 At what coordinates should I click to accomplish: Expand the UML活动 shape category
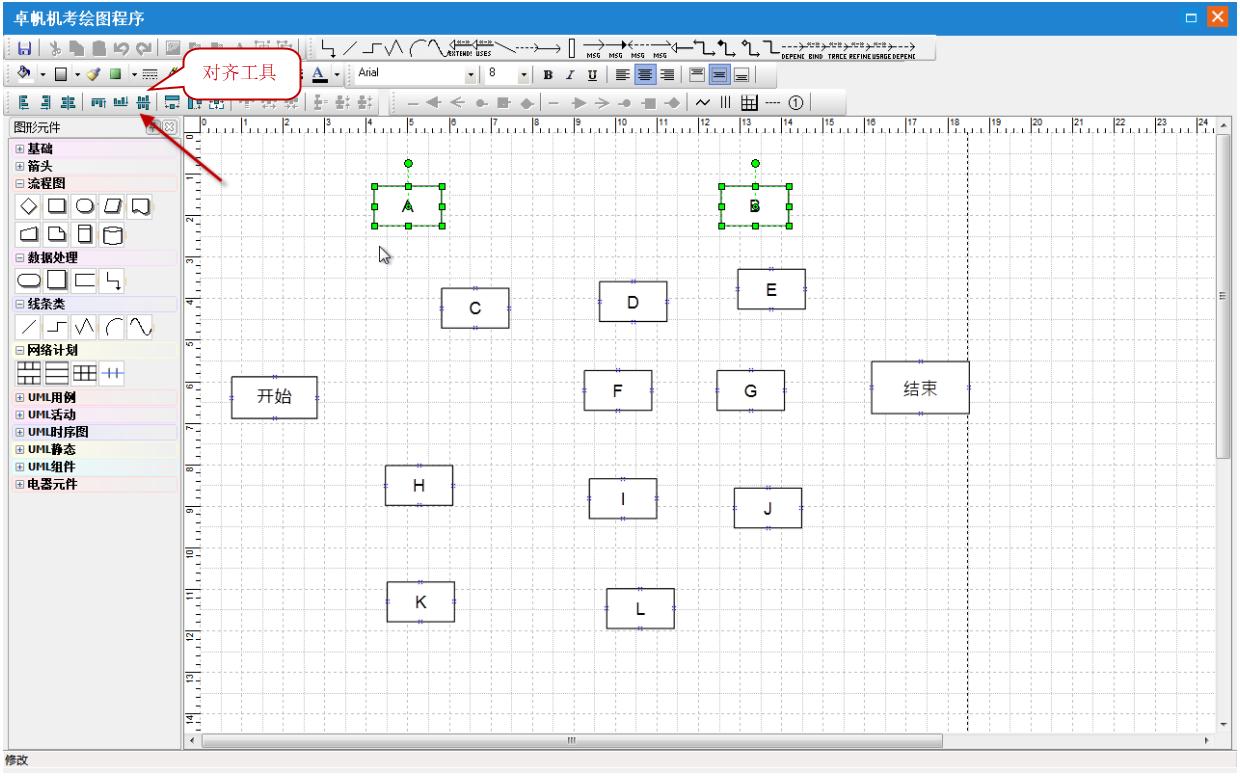[x=20, y=414]
